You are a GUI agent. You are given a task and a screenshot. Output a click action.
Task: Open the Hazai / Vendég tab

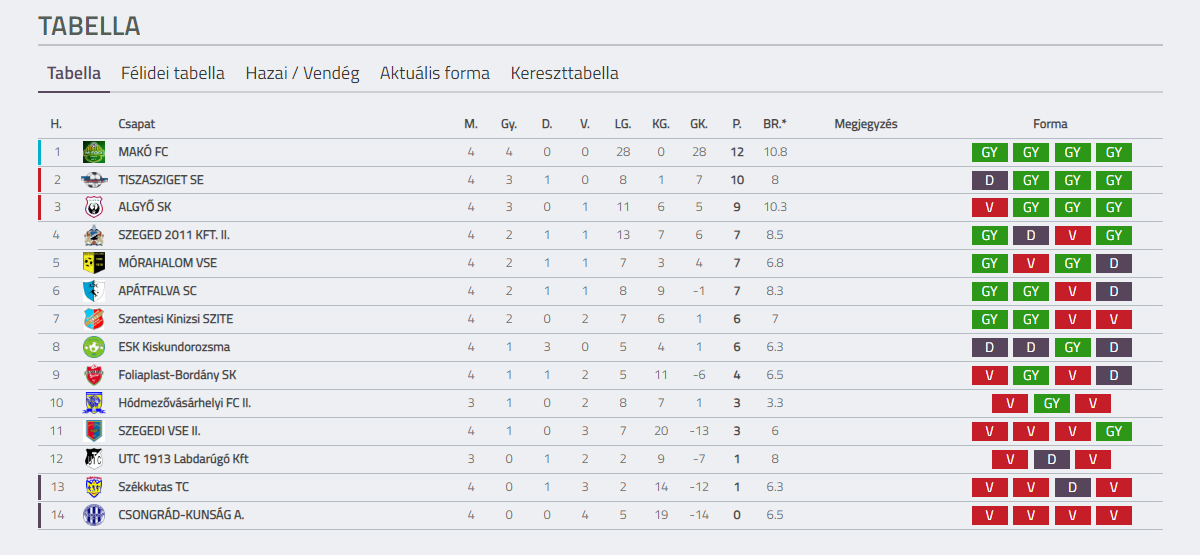tap(302, 73)
